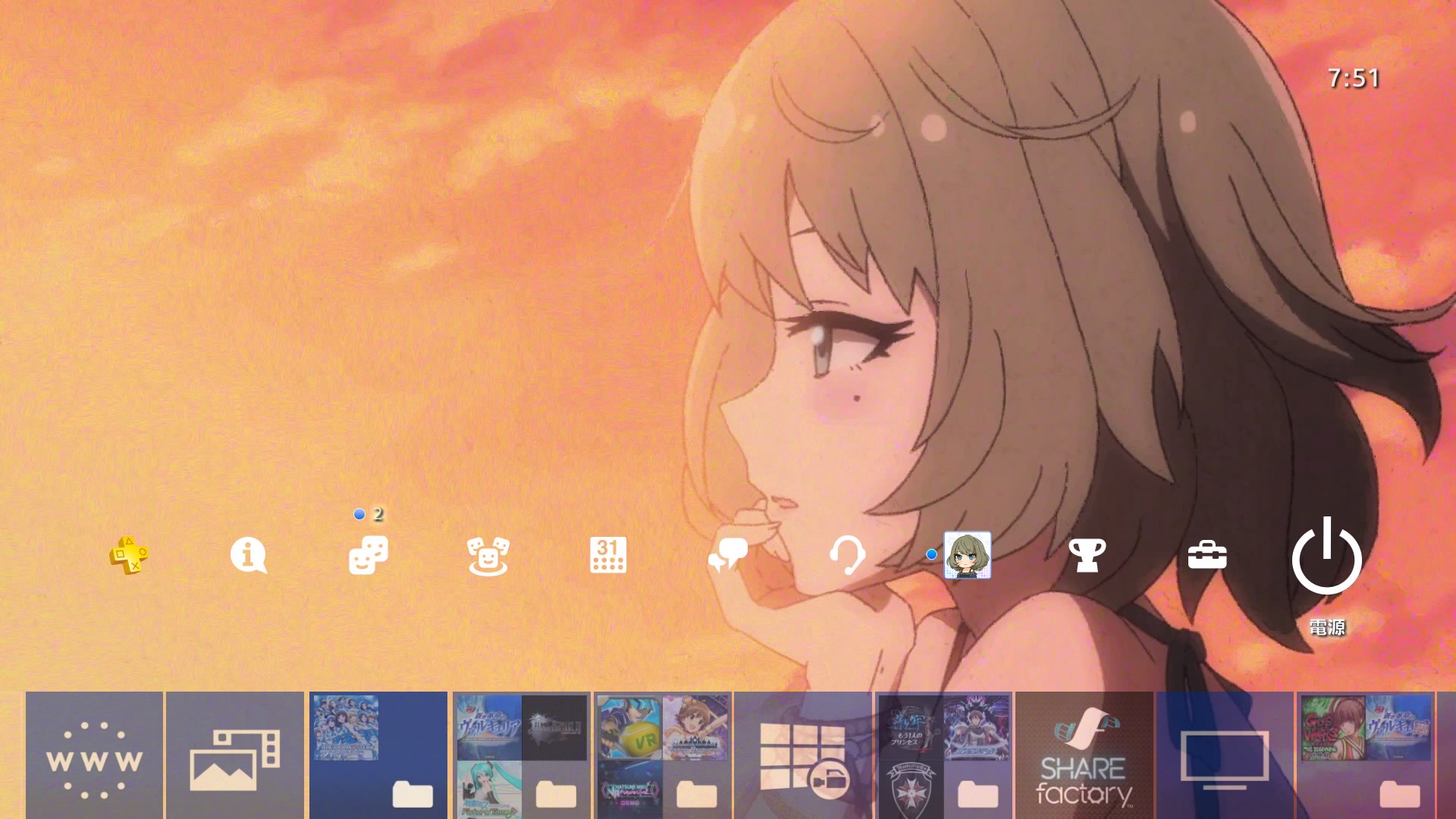
Task: Open Friends icon with two-notification badge
Action: pos(369,555)
